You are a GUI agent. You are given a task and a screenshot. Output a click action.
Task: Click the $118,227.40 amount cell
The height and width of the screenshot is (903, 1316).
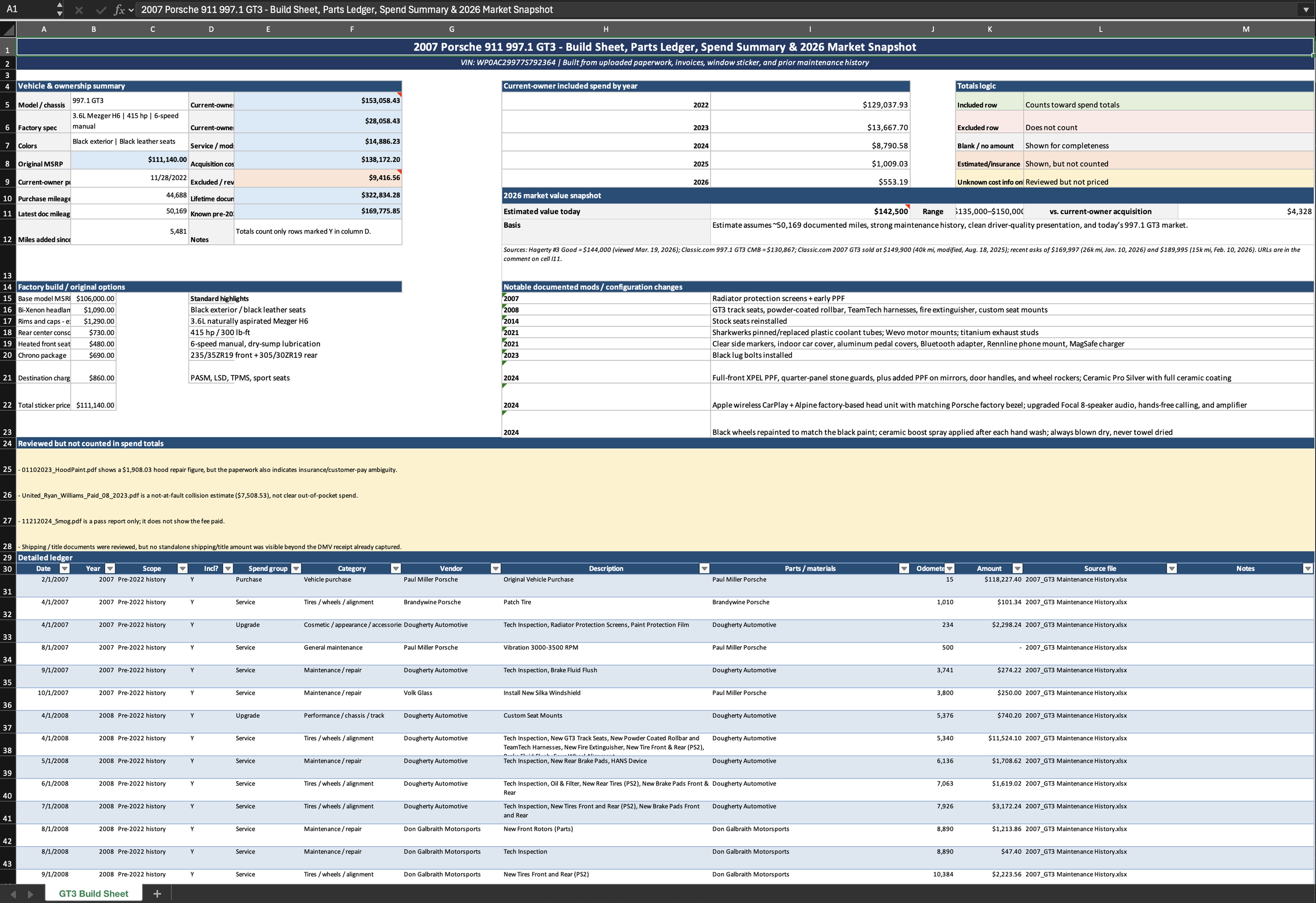(989, 585)
